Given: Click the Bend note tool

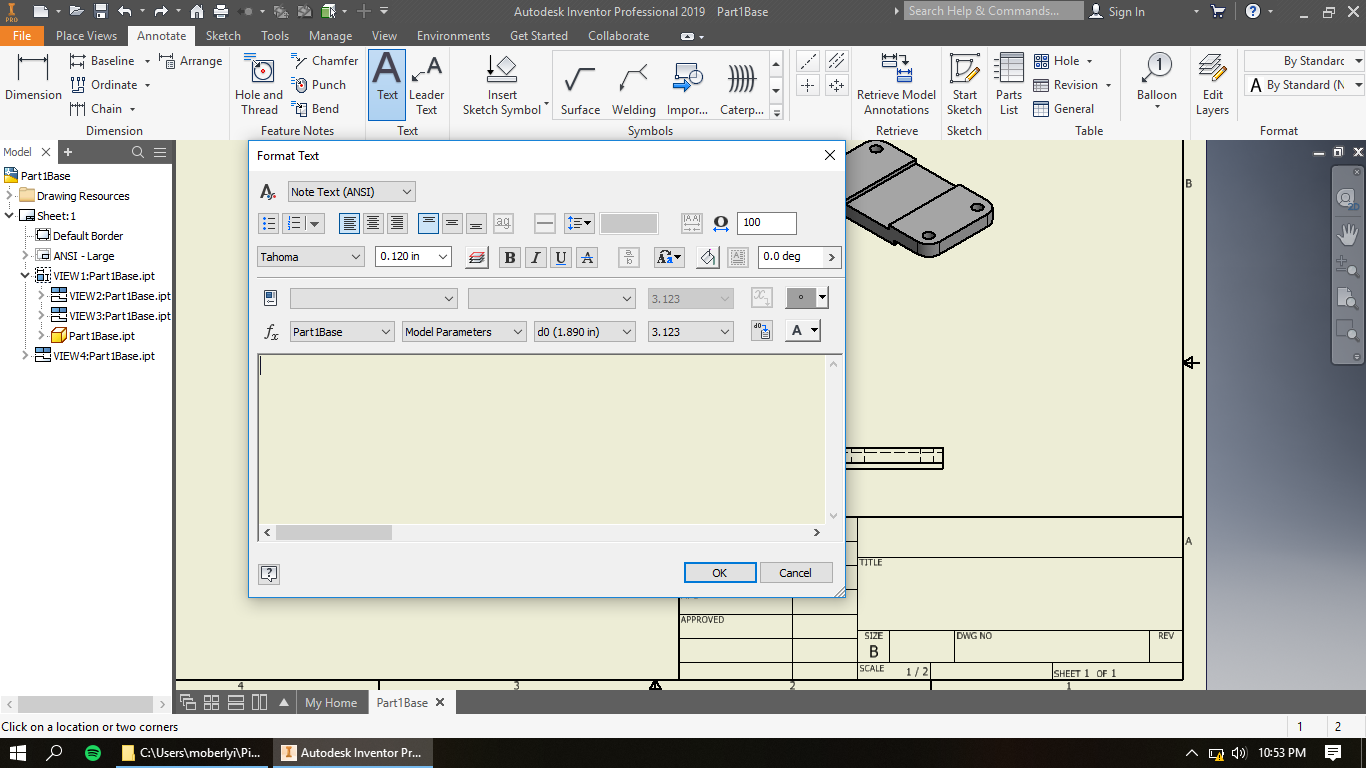Looking at the screenshot, I should pyautogui.click(x=316, y=109).
